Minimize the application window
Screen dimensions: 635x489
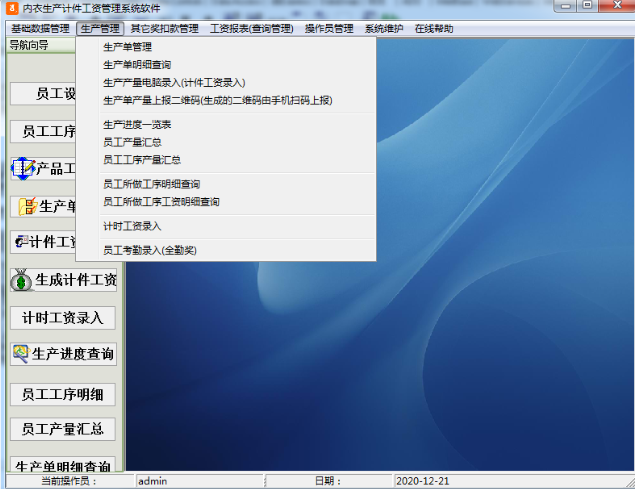coord(566,6)
